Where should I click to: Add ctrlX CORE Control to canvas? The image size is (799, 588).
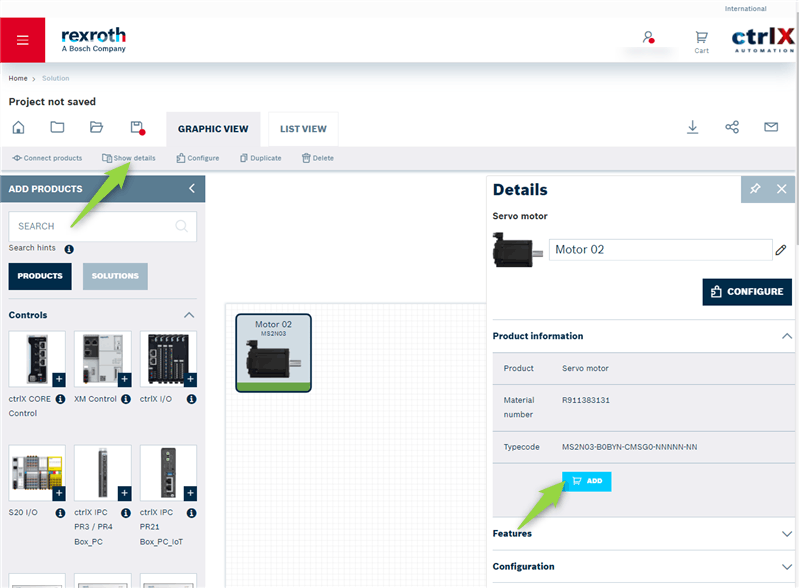(59, 379)
